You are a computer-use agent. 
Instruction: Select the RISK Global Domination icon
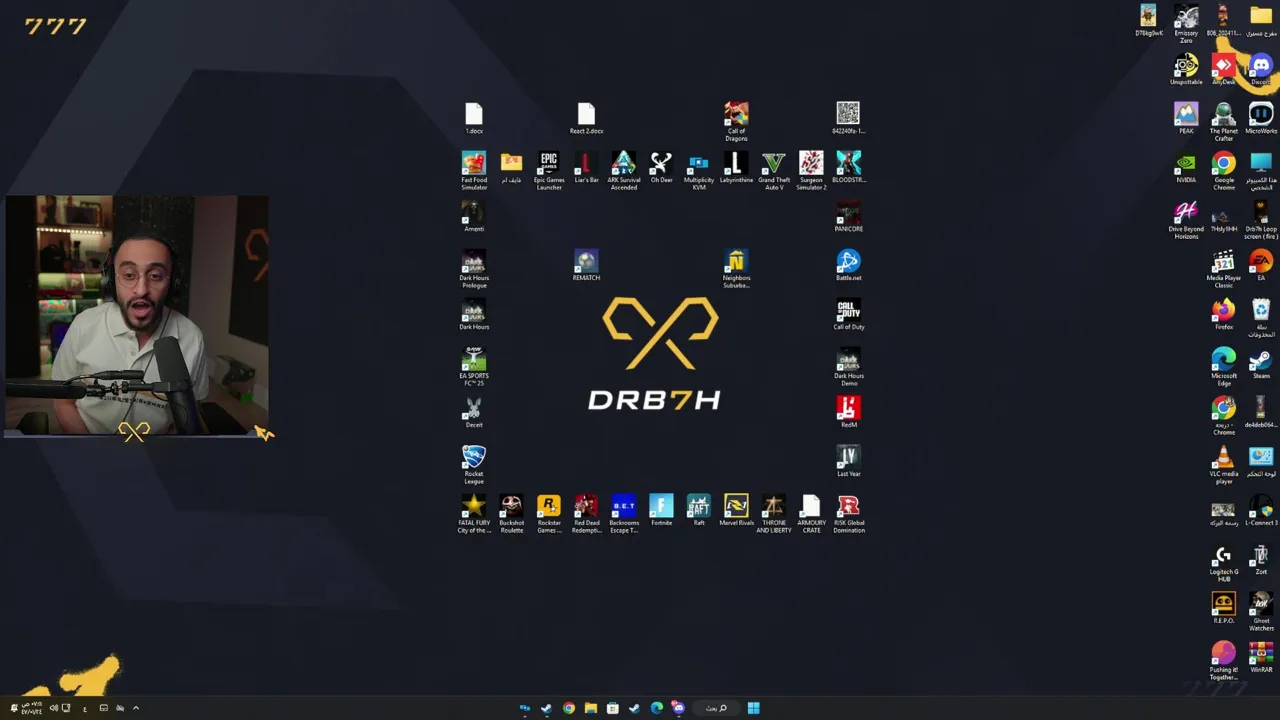(849, 514)
